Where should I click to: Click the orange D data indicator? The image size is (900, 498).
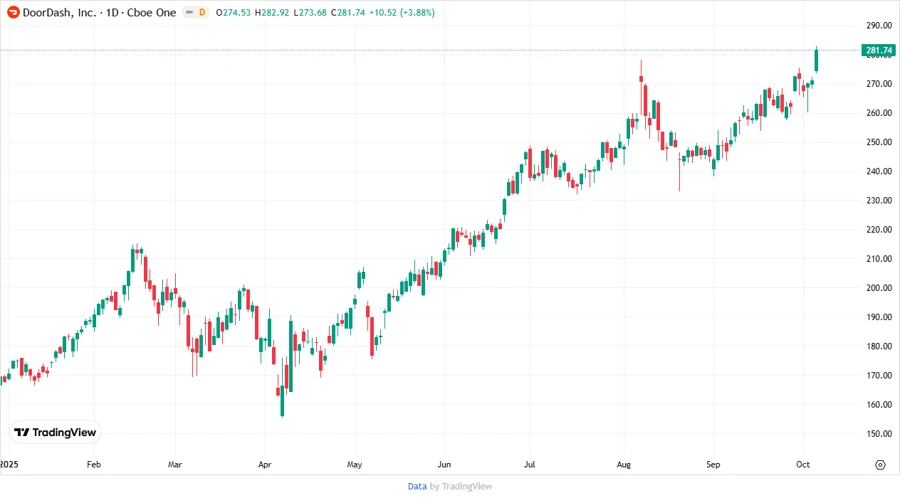tap(202, 12)
